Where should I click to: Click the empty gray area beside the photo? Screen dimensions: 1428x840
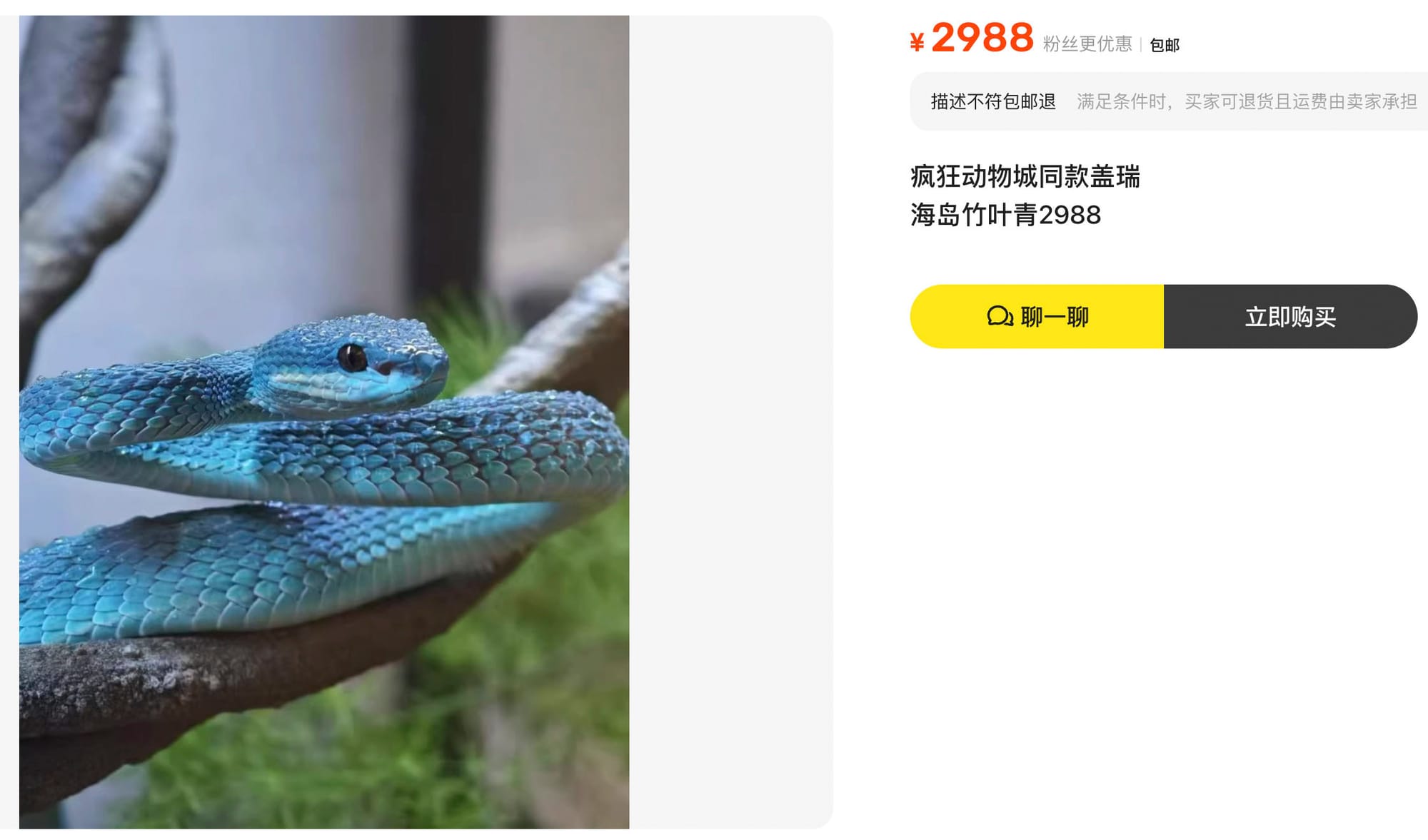[x=730, y=422]
